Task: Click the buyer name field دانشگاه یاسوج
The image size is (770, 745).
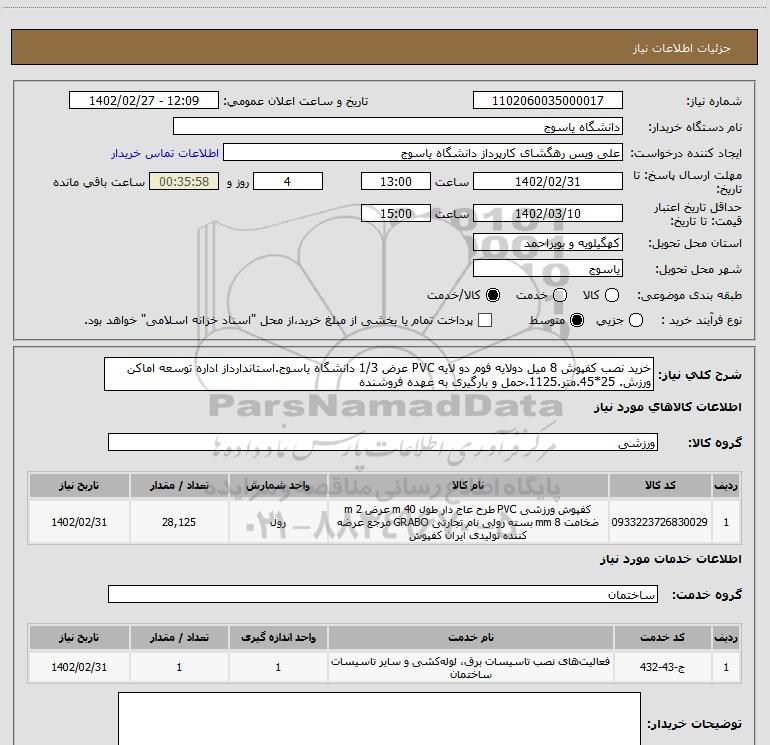Action: click(x=398, y=126)
